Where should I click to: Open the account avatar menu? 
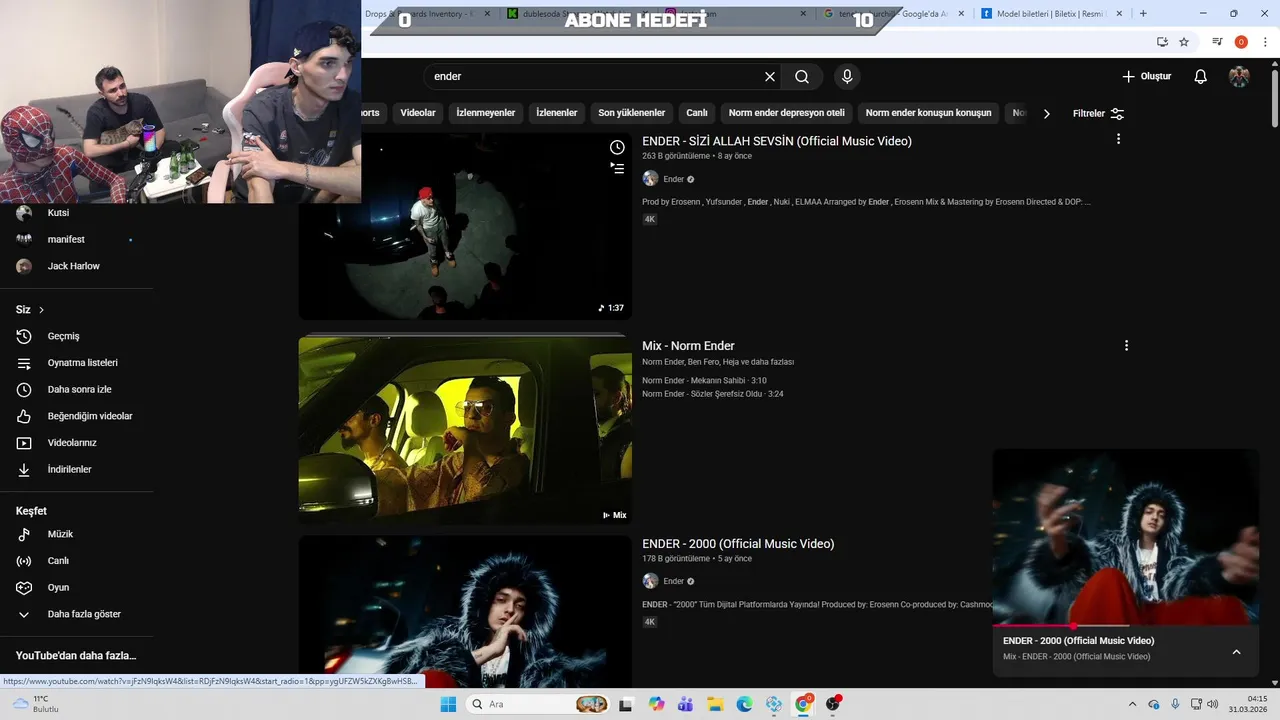coord(1239,76)
